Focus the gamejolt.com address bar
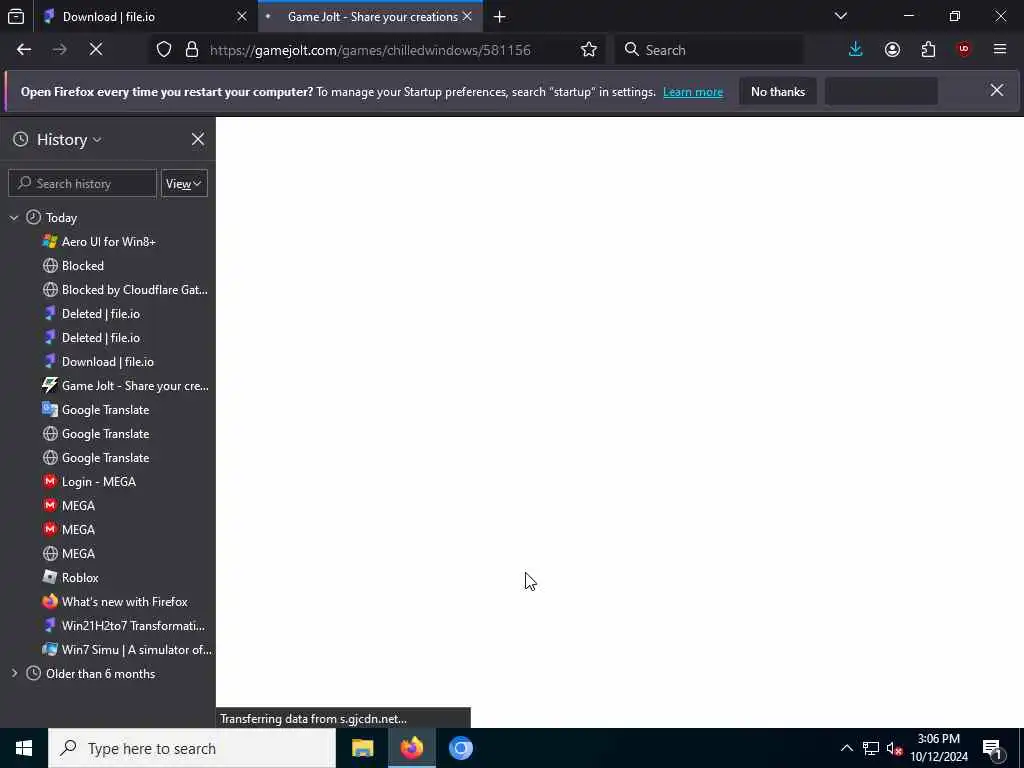 pos(370,50)
